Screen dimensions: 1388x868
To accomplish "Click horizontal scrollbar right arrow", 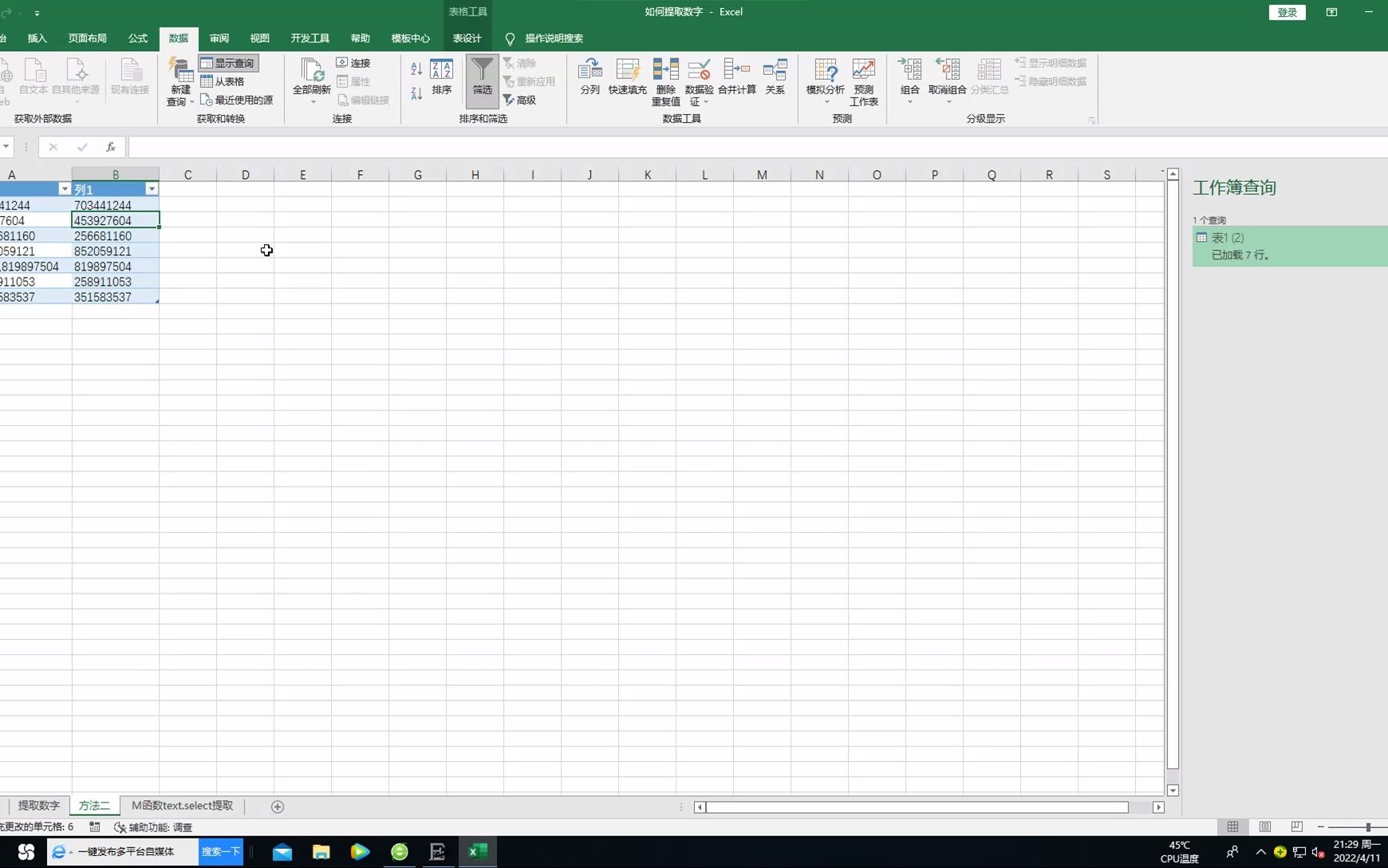I will (1158, 807).
